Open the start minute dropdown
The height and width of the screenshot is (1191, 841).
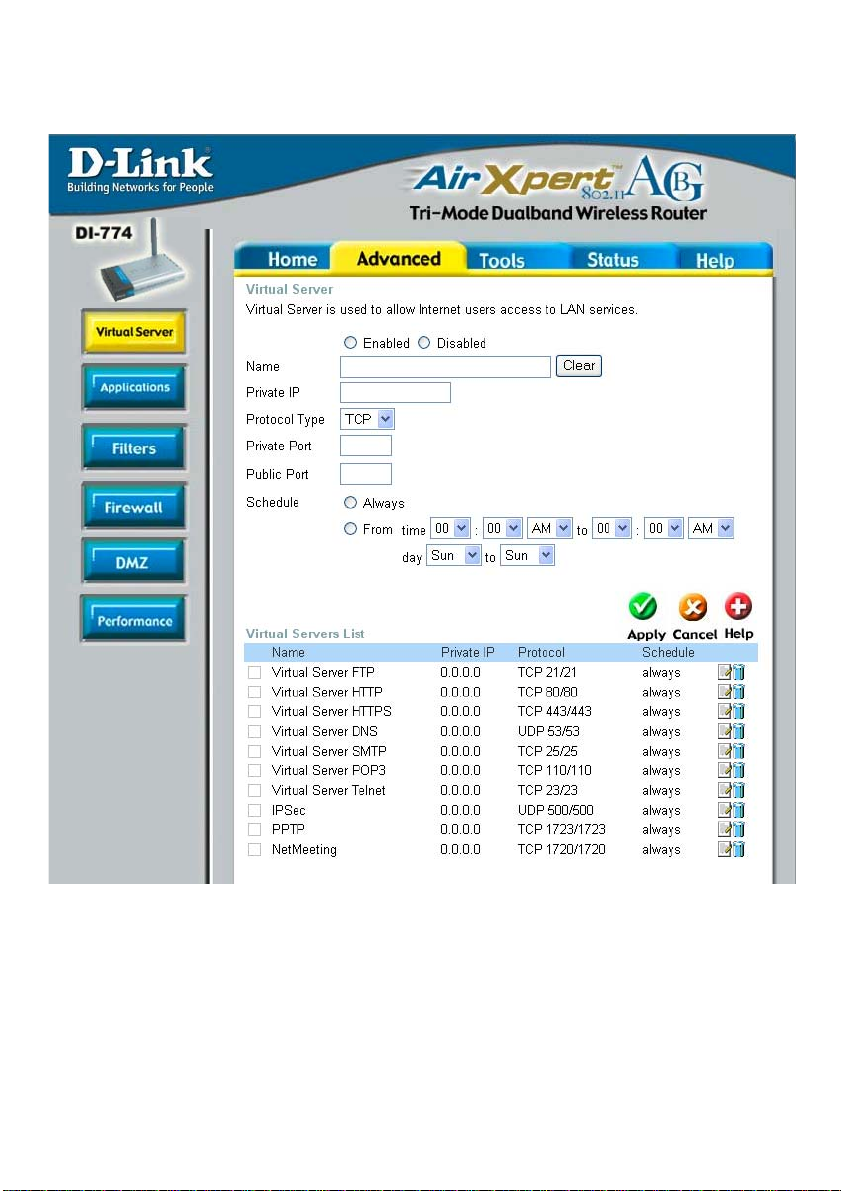[x=502, y=528]
